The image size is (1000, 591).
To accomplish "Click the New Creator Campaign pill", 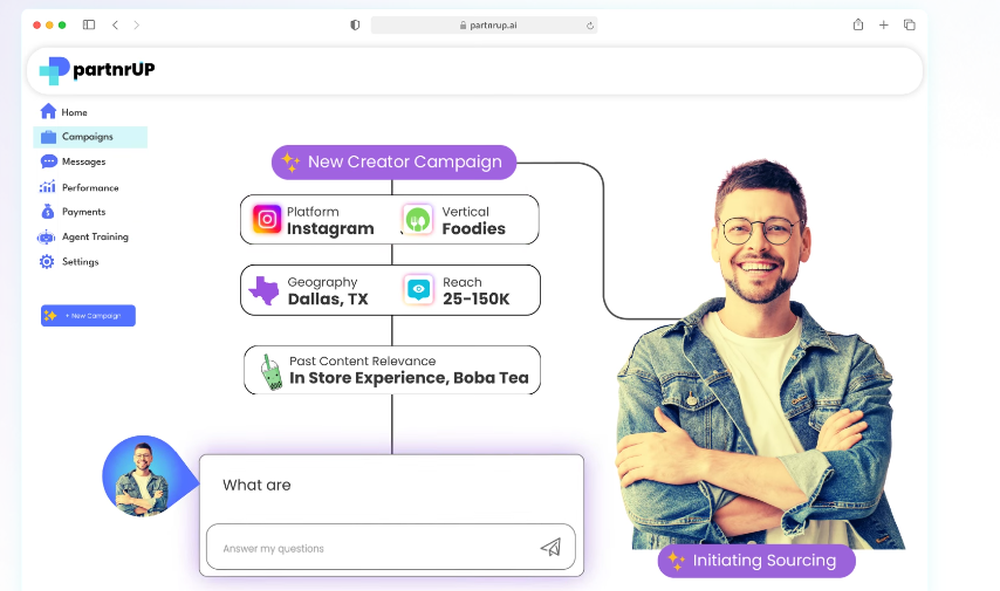I will click(393, 162).
